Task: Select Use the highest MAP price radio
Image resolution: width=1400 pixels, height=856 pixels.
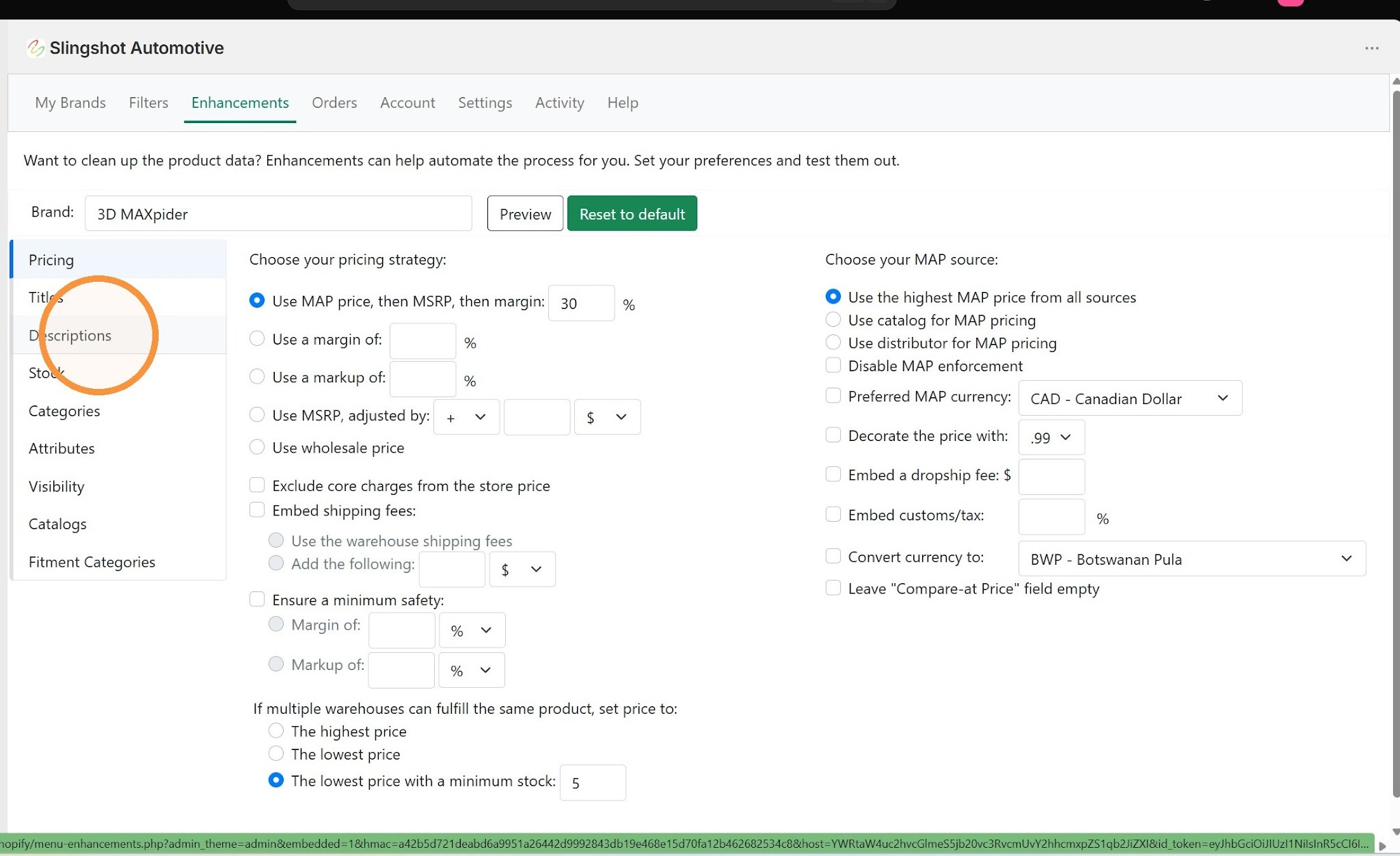Action: [833, 297]
